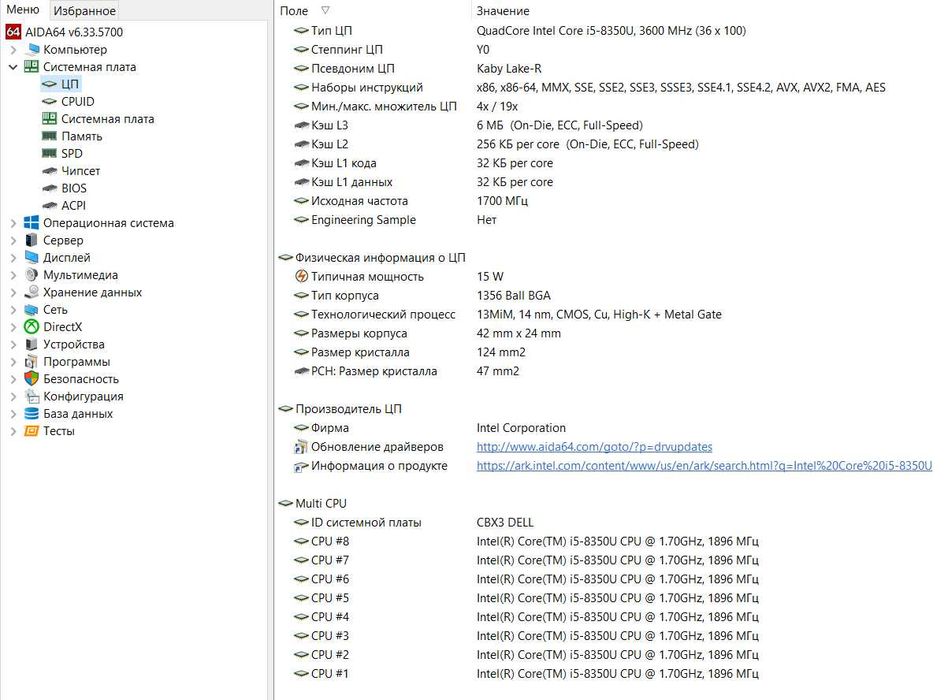This screenshot has width=948, height=700.
Task: Open the CPUID chip icon
Action: click(50, 102)
